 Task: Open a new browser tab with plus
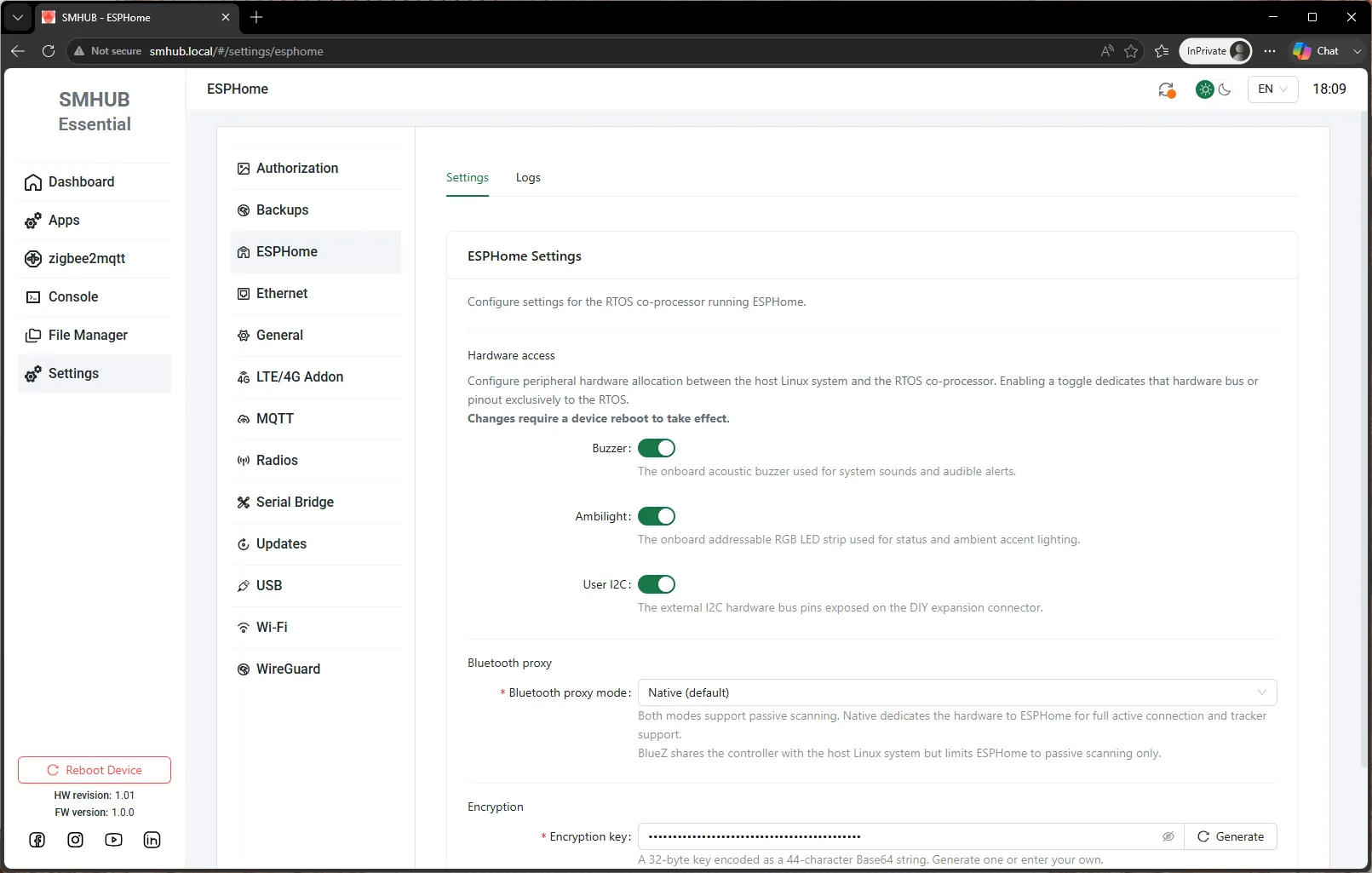(256, 17)
